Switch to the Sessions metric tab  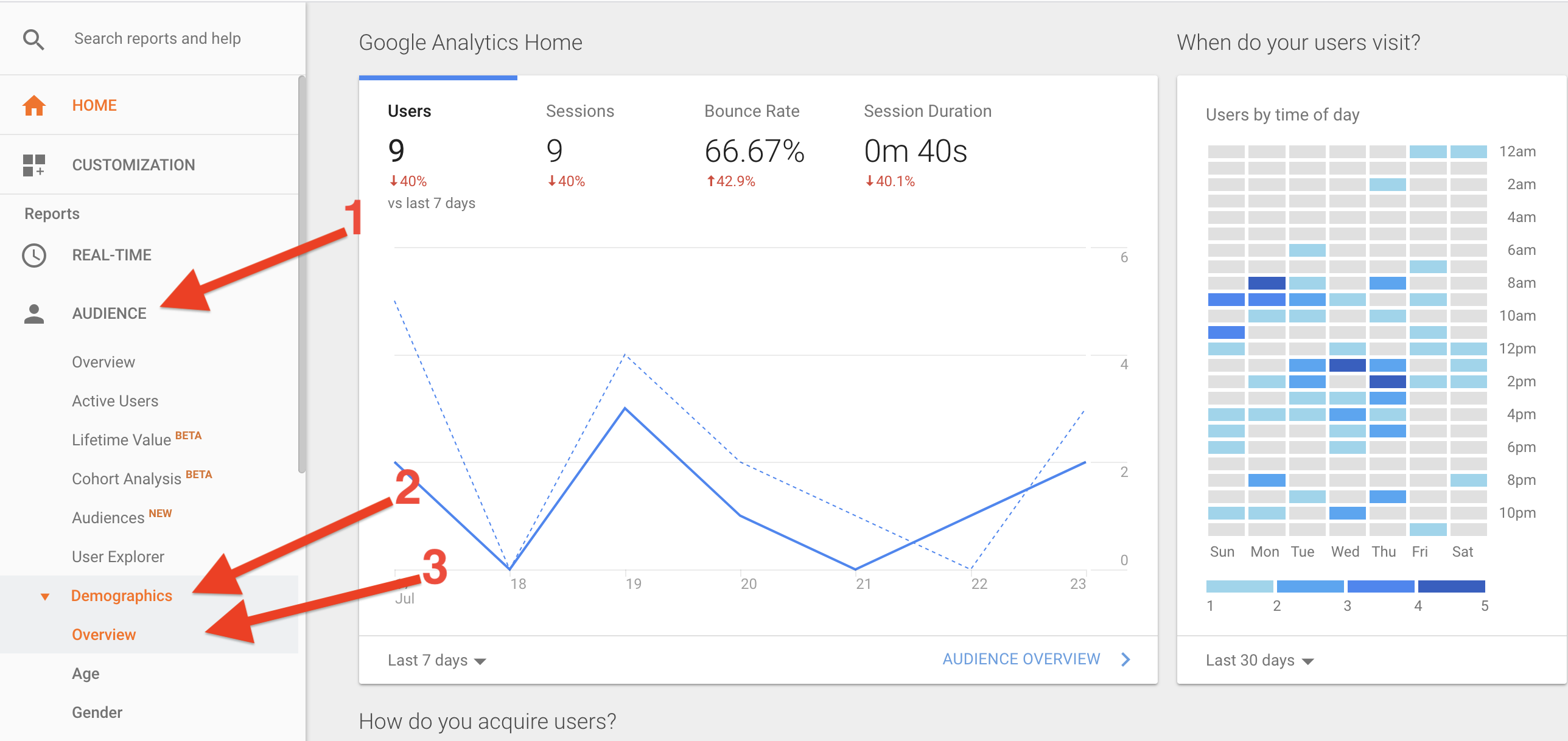(579, 111)
